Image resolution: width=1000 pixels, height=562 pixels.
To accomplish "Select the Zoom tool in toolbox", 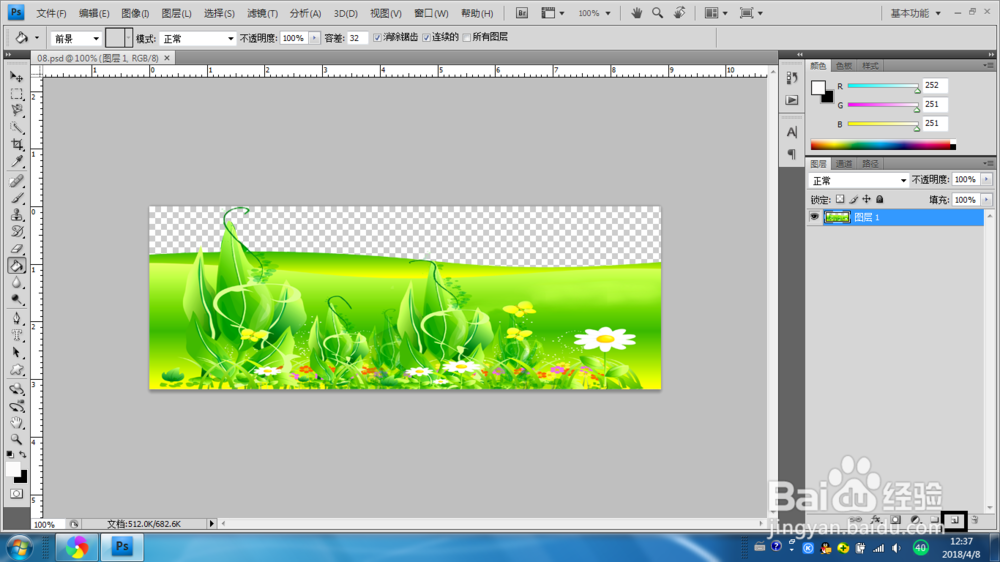I will 17,440.
